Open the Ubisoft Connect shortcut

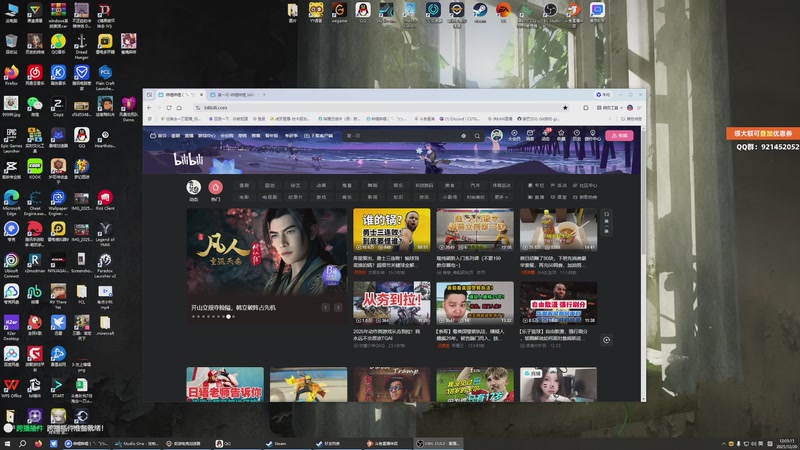coord(11,265)
